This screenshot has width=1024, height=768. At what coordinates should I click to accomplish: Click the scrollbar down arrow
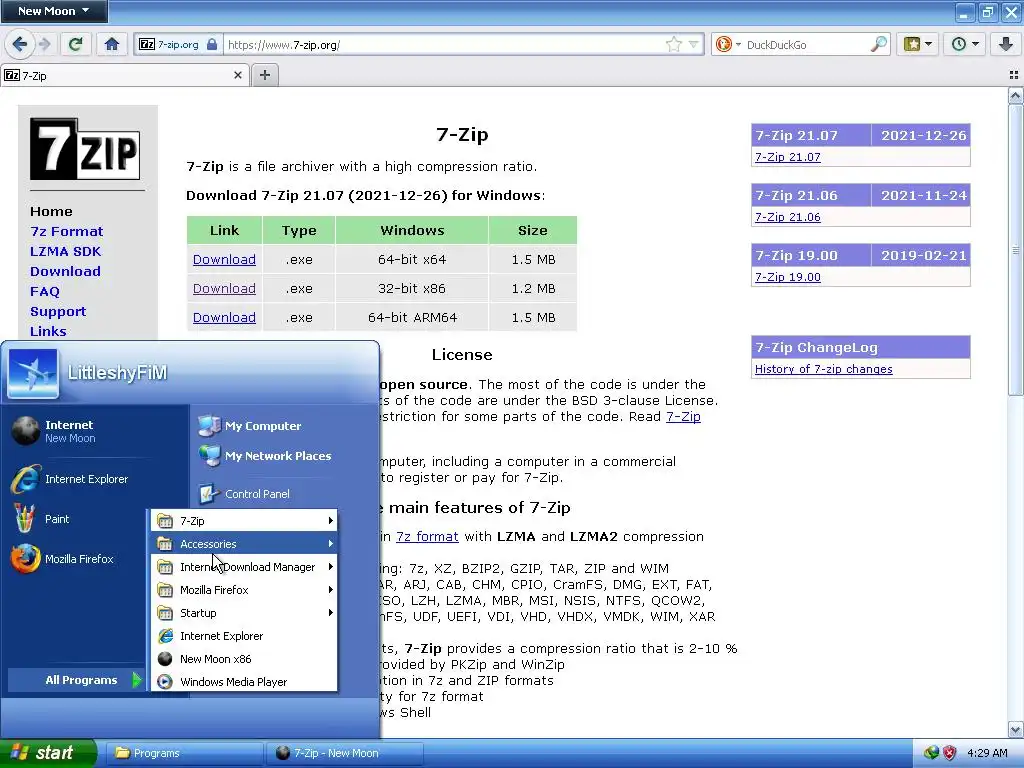pos(1015,729)
